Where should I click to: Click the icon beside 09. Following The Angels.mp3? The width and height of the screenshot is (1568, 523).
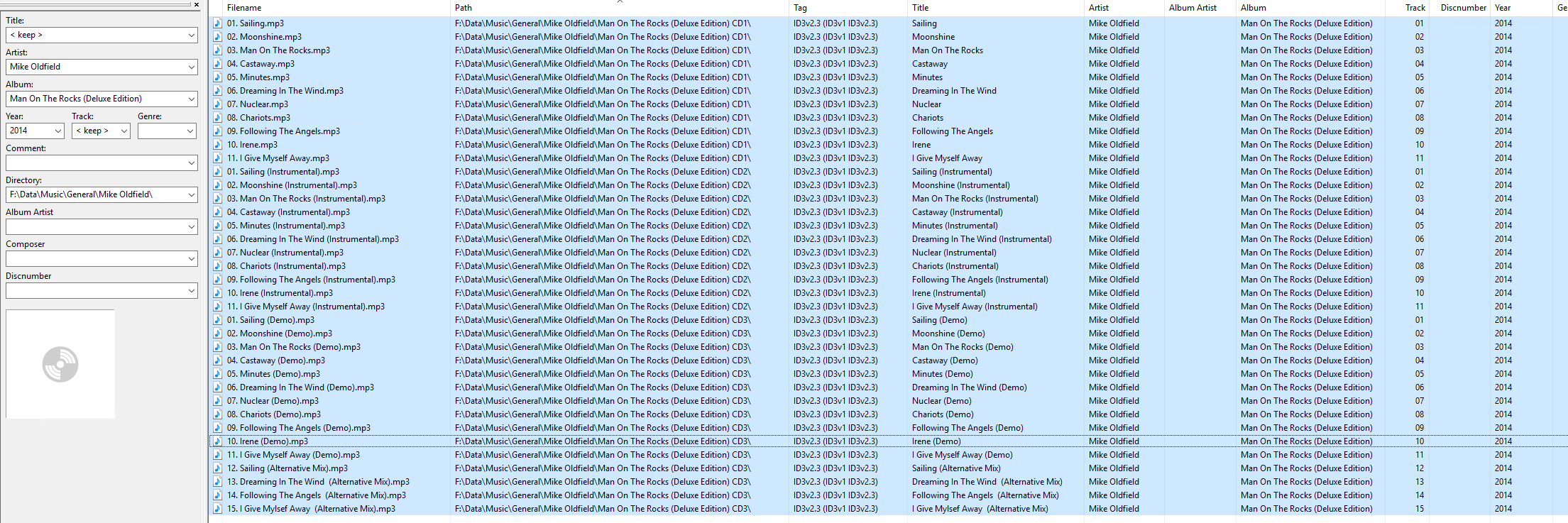pos(217,131)
